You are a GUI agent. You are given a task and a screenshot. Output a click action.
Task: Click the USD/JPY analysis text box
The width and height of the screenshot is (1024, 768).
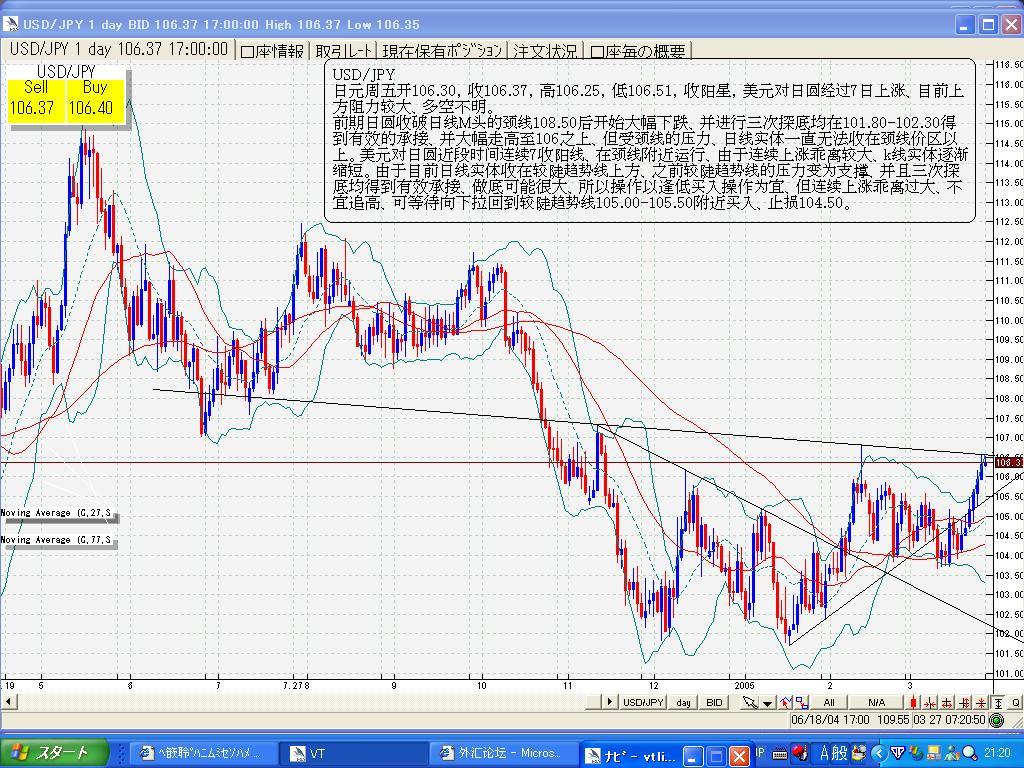[x=650, y=140]
